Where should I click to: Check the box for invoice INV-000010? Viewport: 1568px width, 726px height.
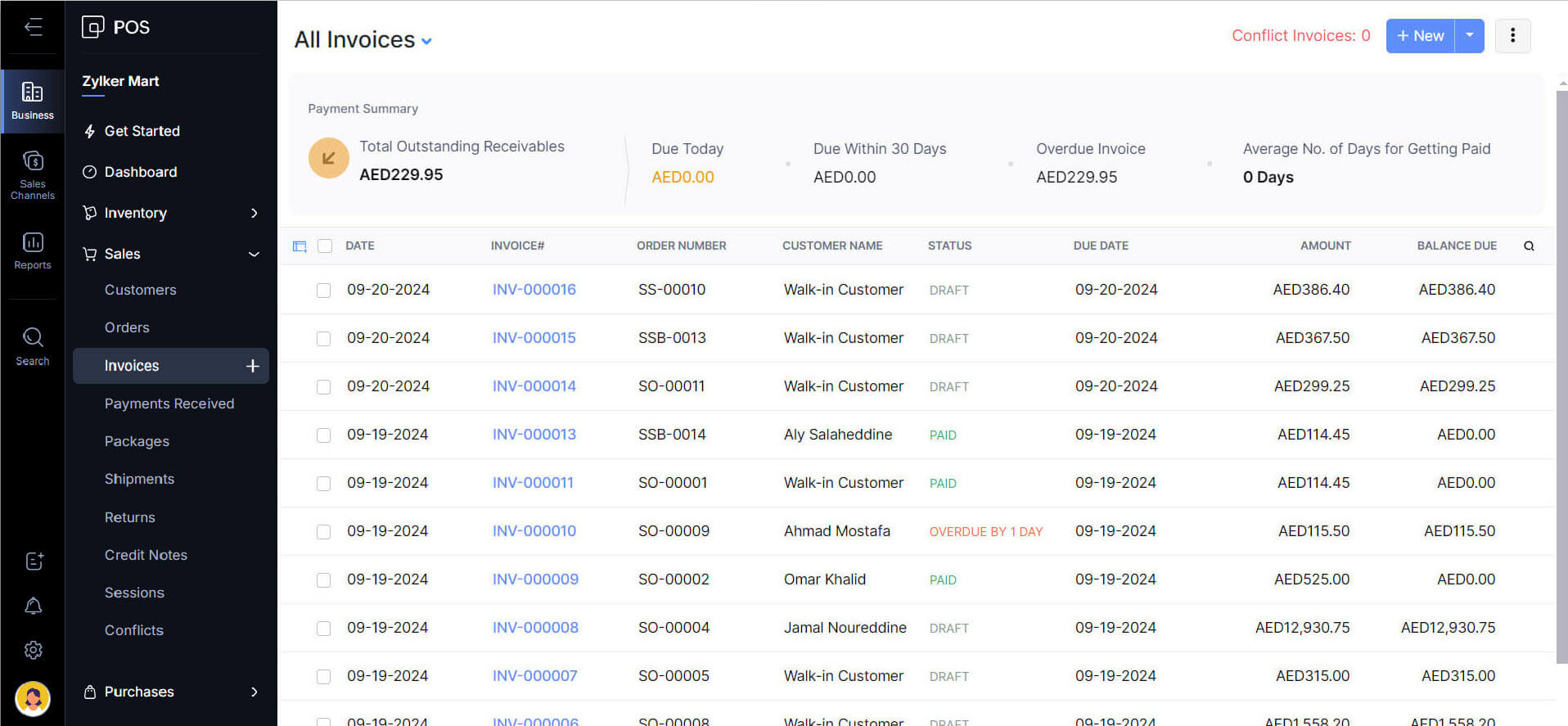pyautogui.click(x=324, y=531)
